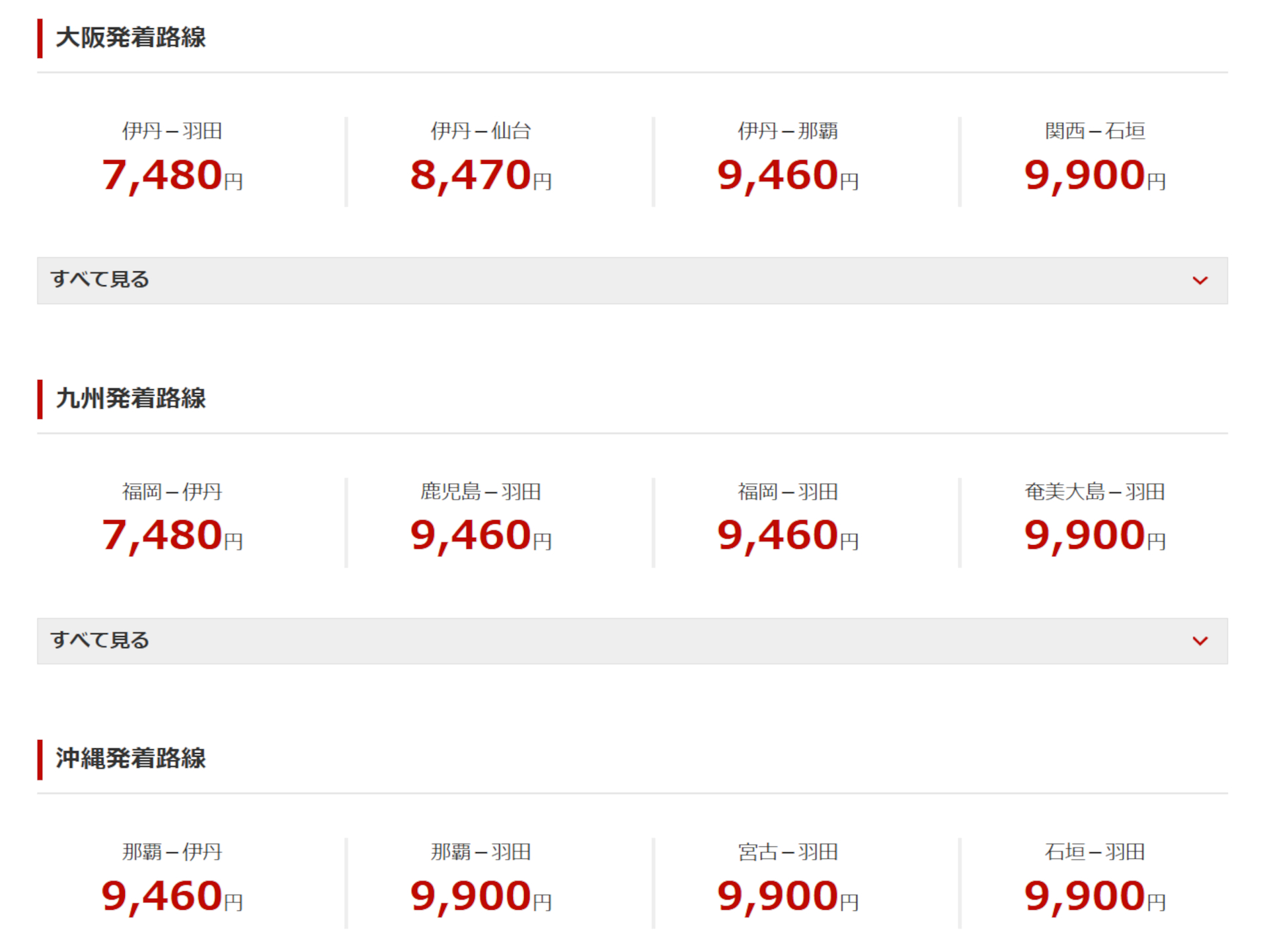The height and width of the screenshot is (952, 1269).
Task: Click the 大阪発着路線 section heading
Action: tap(131, 38)
